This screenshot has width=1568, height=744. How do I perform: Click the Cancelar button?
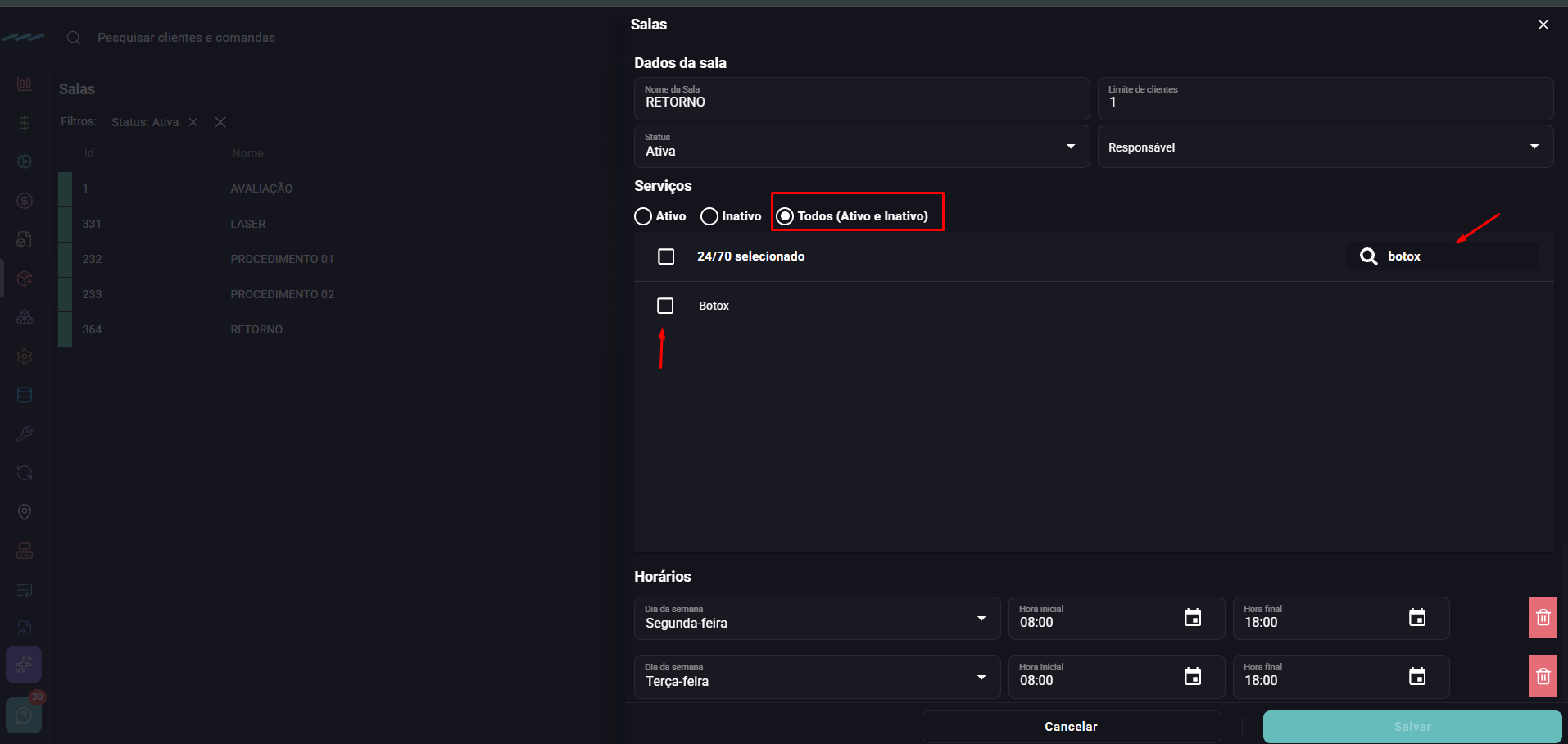[1071, 727]
